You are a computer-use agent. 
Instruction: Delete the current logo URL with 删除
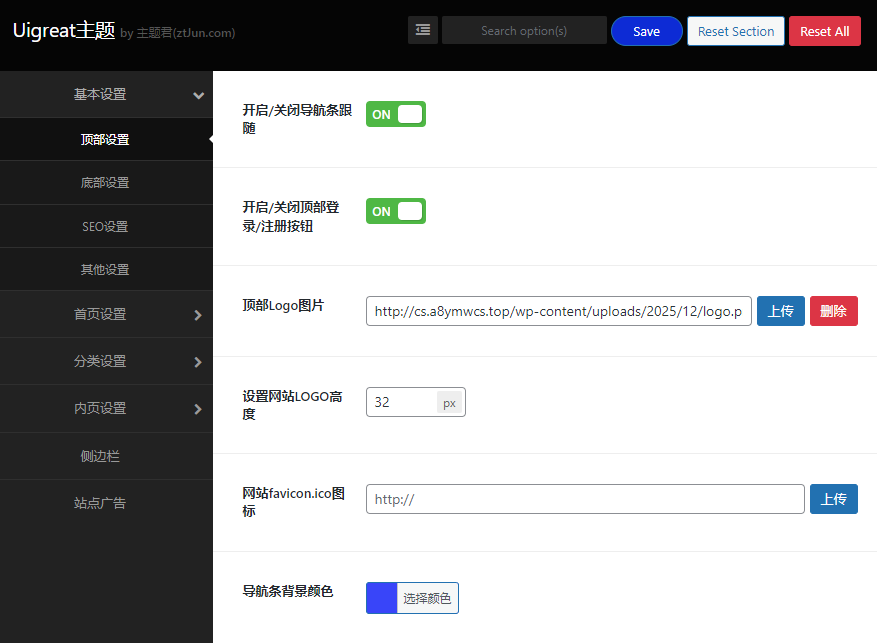(833, 311)
